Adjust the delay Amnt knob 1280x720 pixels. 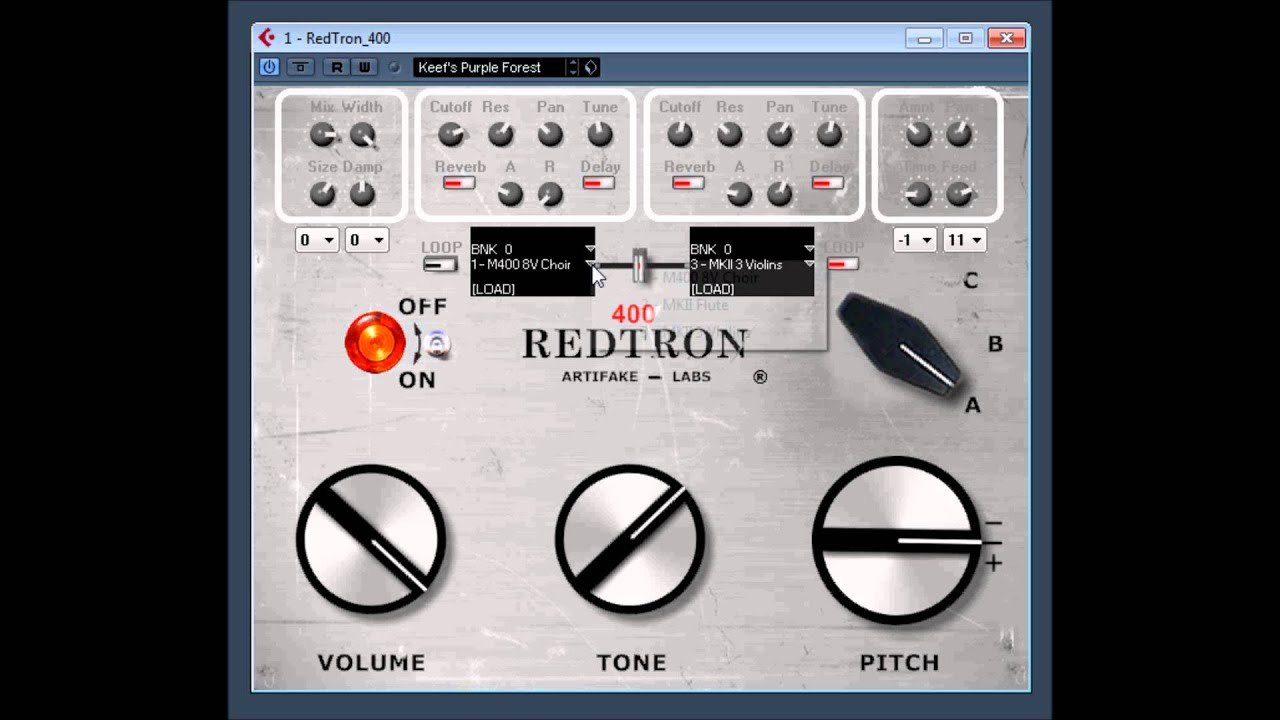918,134
